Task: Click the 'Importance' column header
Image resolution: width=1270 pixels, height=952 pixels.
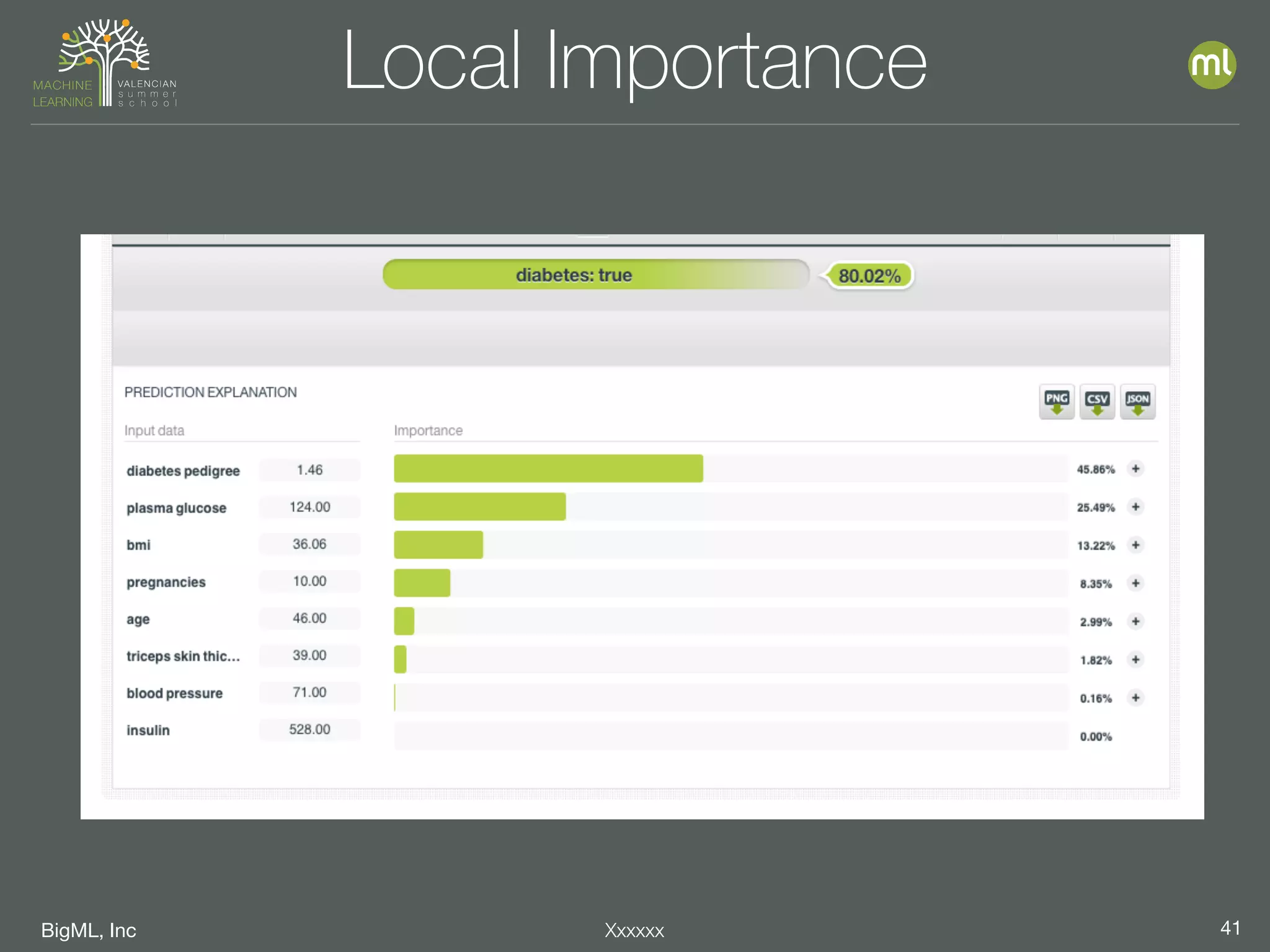Action: click(x=428, y=430)
